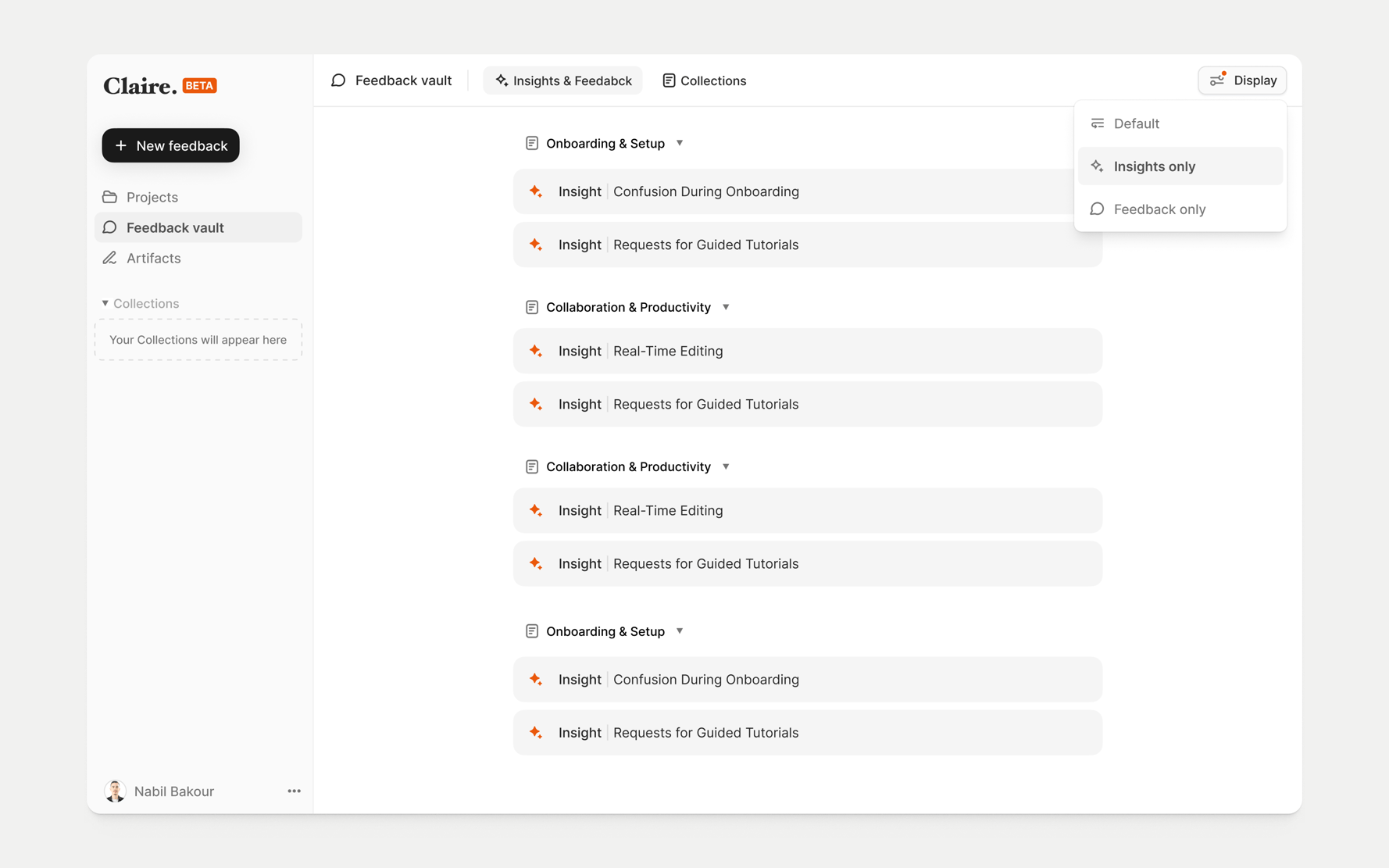
Task: Open the last Confusion During Onboarding insight
Action: pos(808,679)
